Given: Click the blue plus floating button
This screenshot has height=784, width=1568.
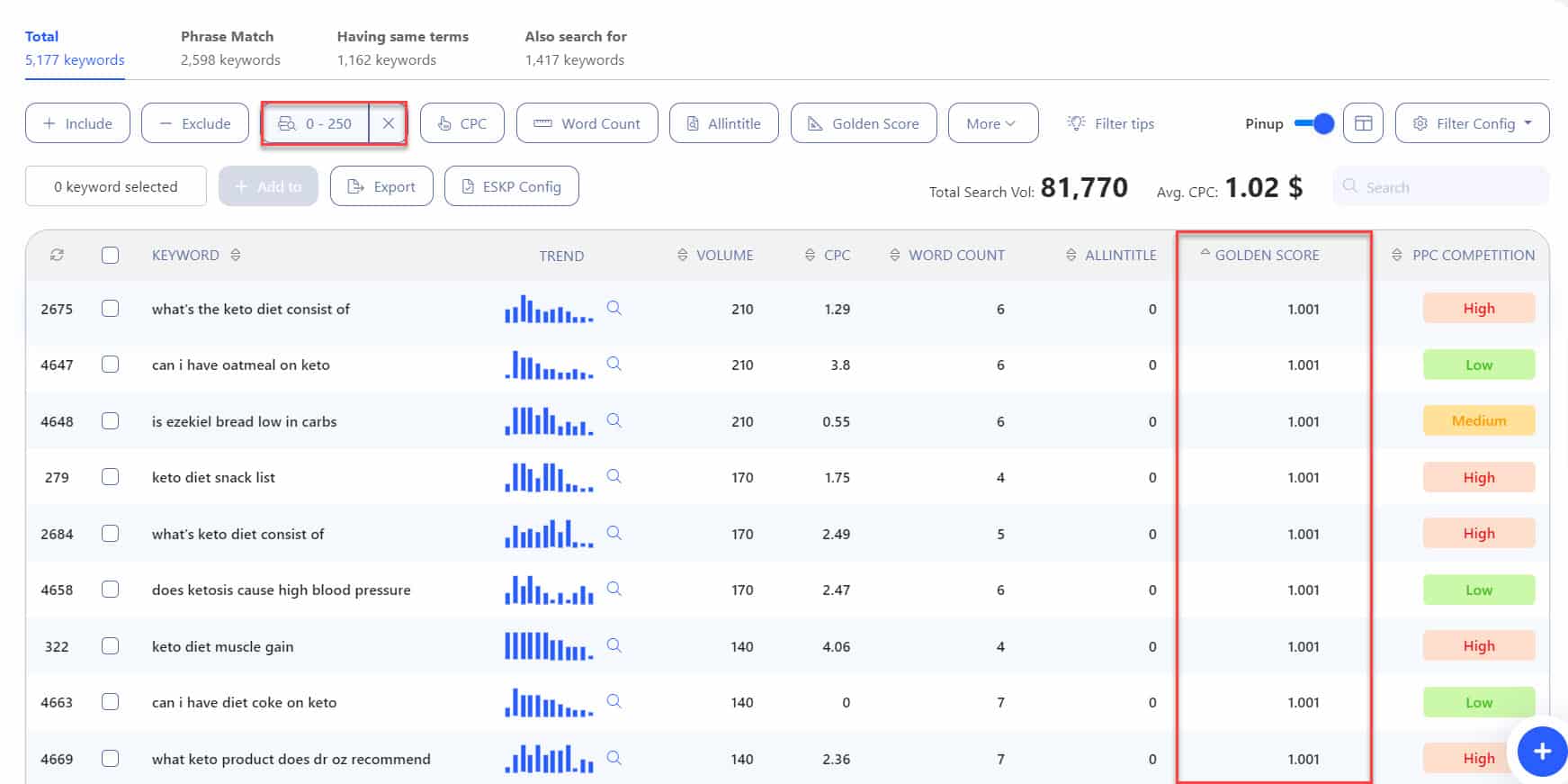Looking at the screenshot, I should coord(1541,751).
